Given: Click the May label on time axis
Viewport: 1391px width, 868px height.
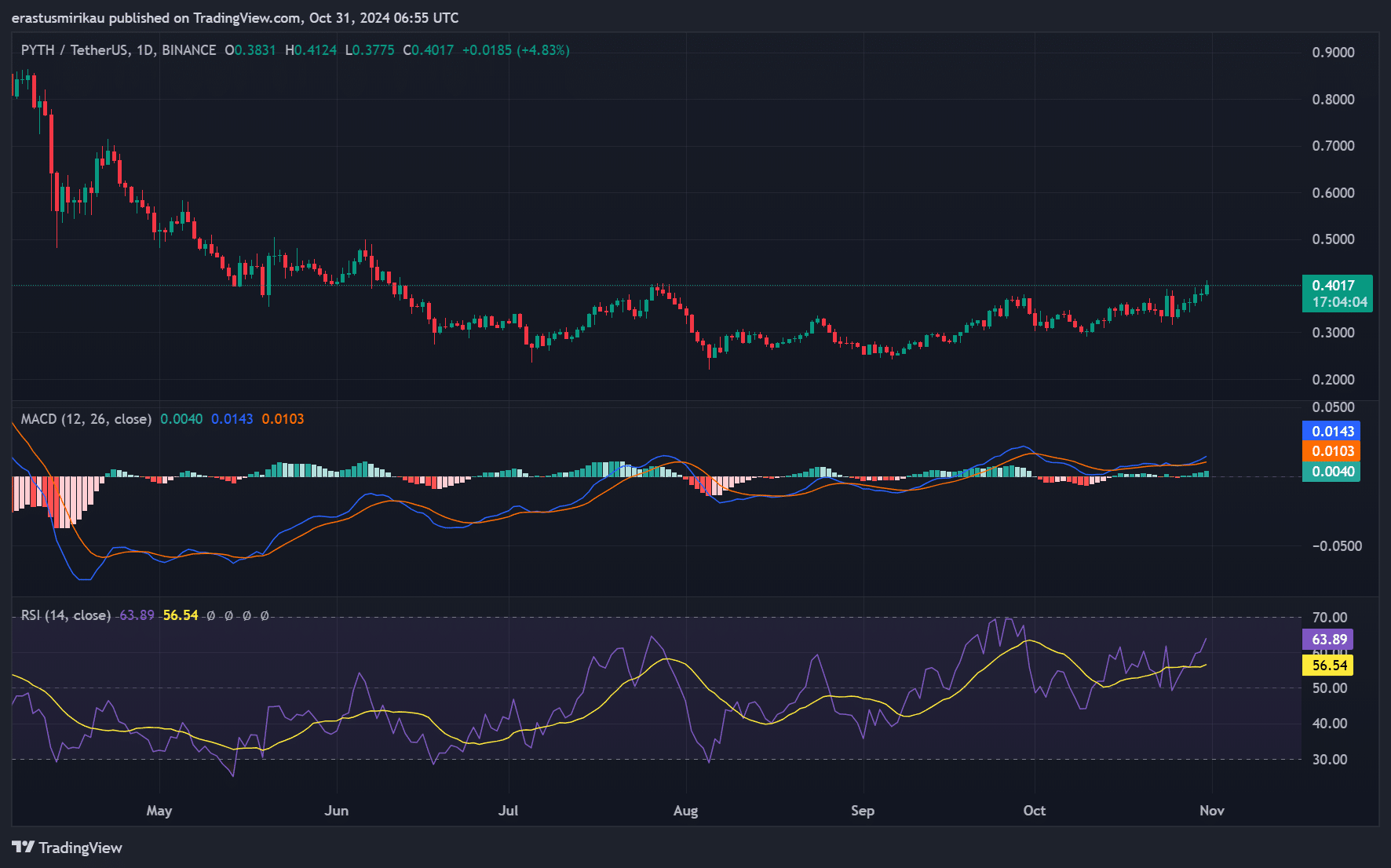Looking at the screenshot, I should click(x=159, y=811).
